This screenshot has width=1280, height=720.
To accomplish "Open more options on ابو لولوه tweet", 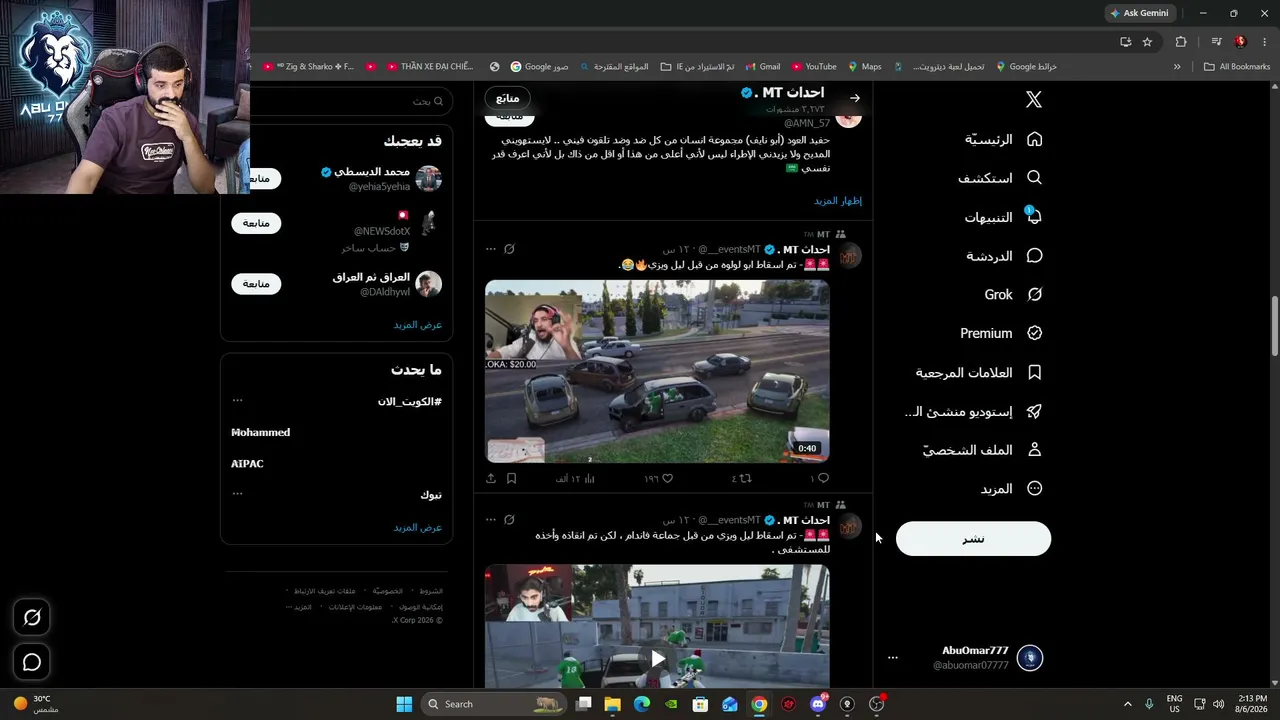I will (x=490, y=249).
